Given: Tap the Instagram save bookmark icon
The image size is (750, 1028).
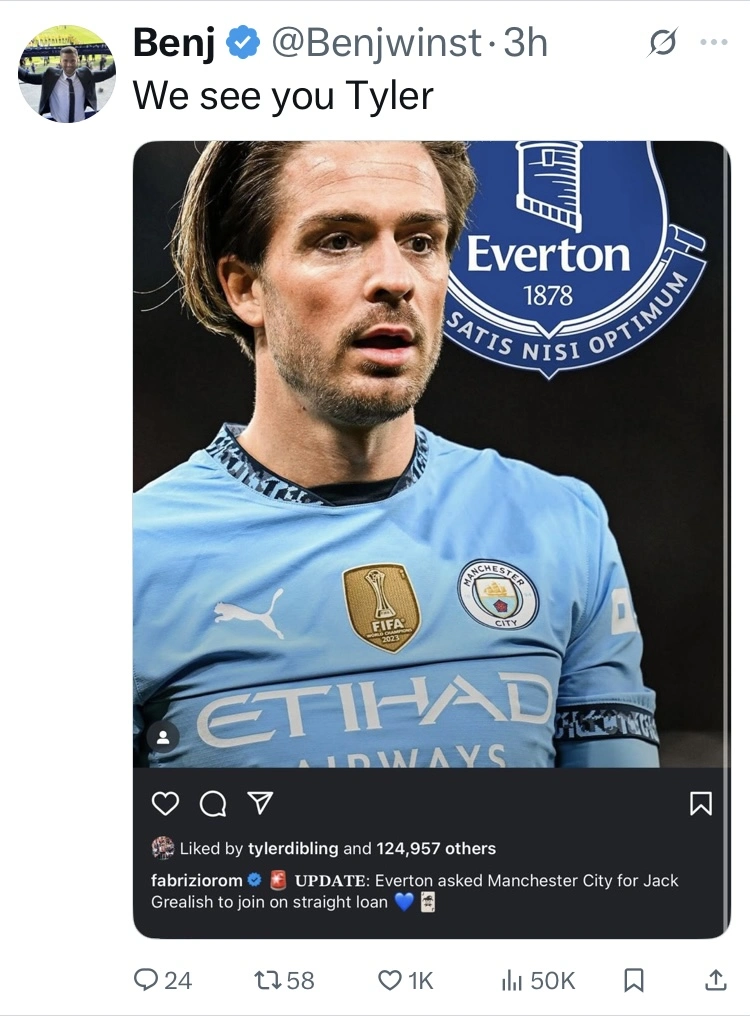Looking at the screenshot, I should pyautogui.click(x=701, y=803).
